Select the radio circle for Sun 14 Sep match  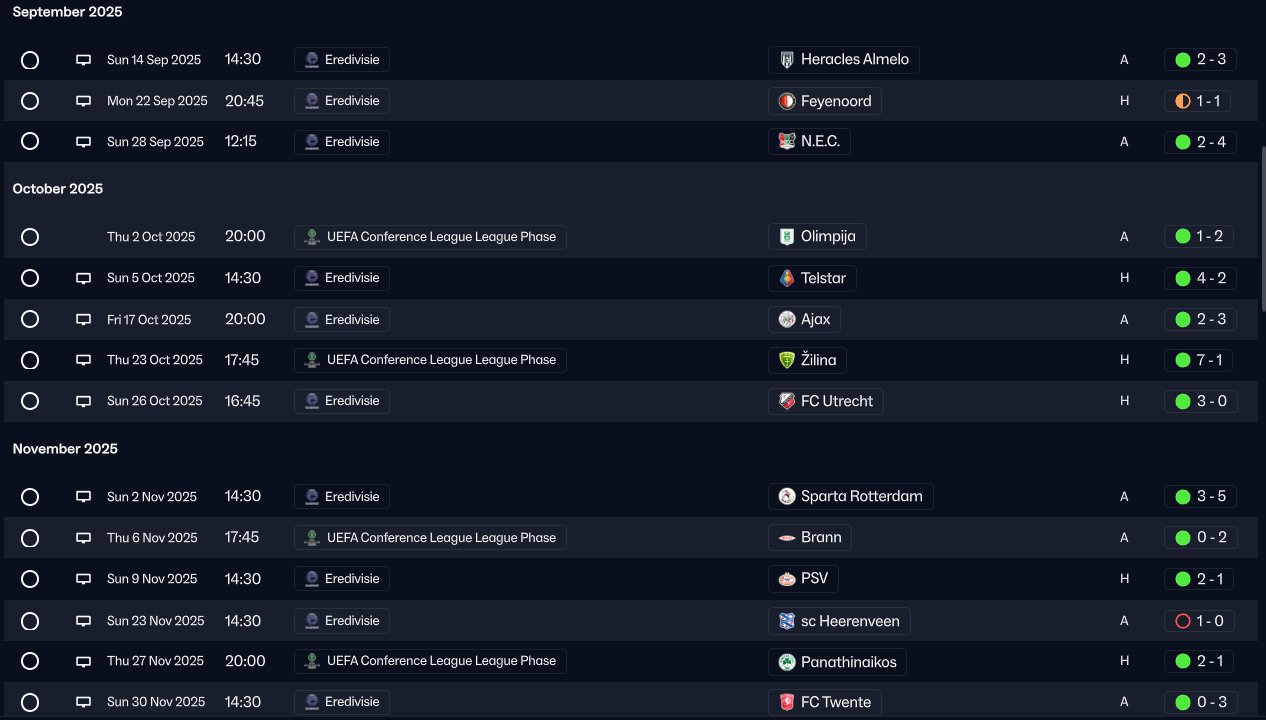[x=30, y=60]
